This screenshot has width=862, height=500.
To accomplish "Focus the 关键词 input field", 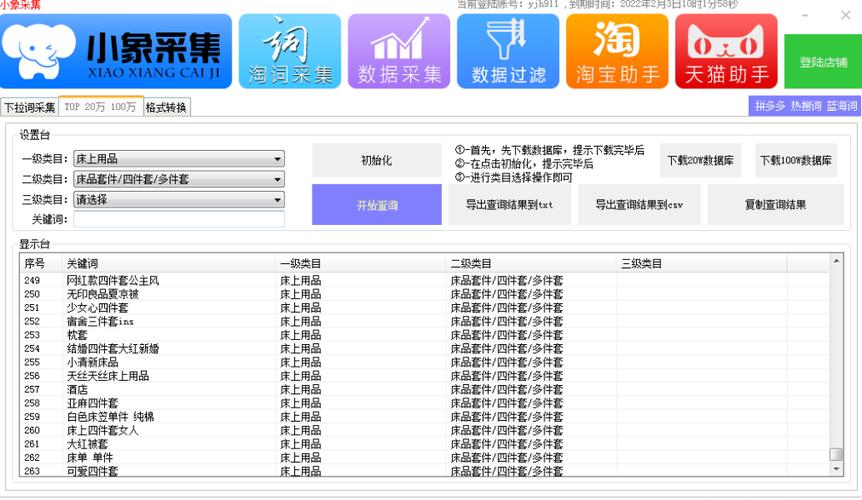I will click(x=179, y=219).
